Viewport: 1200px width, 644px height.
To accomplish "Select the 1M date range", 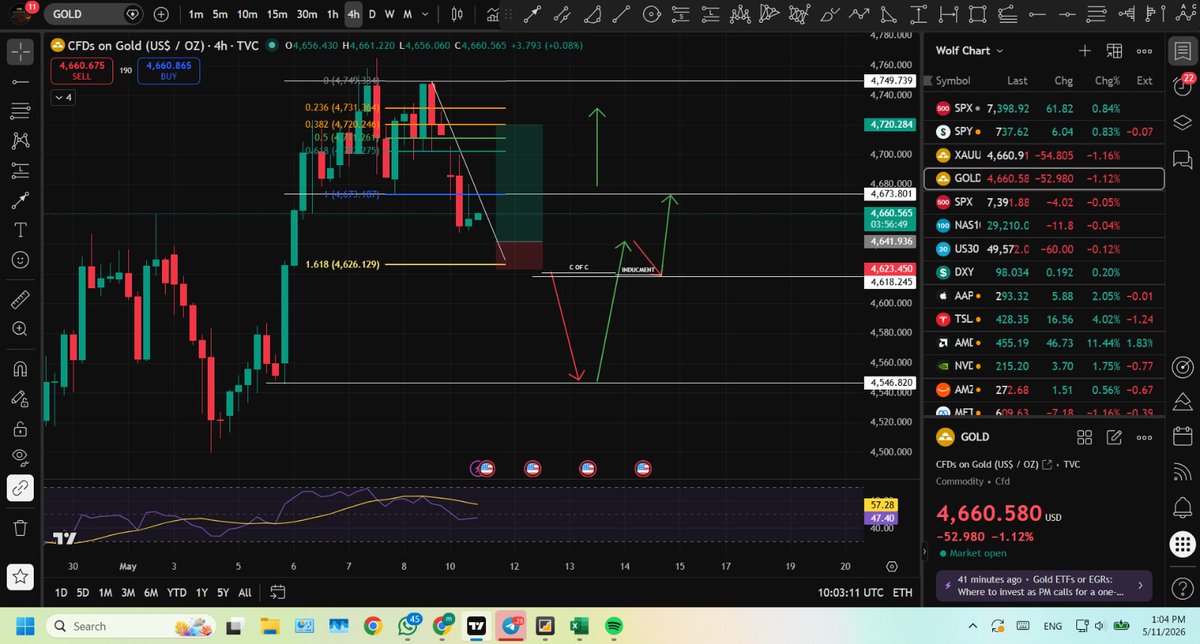I will (105, 593).
